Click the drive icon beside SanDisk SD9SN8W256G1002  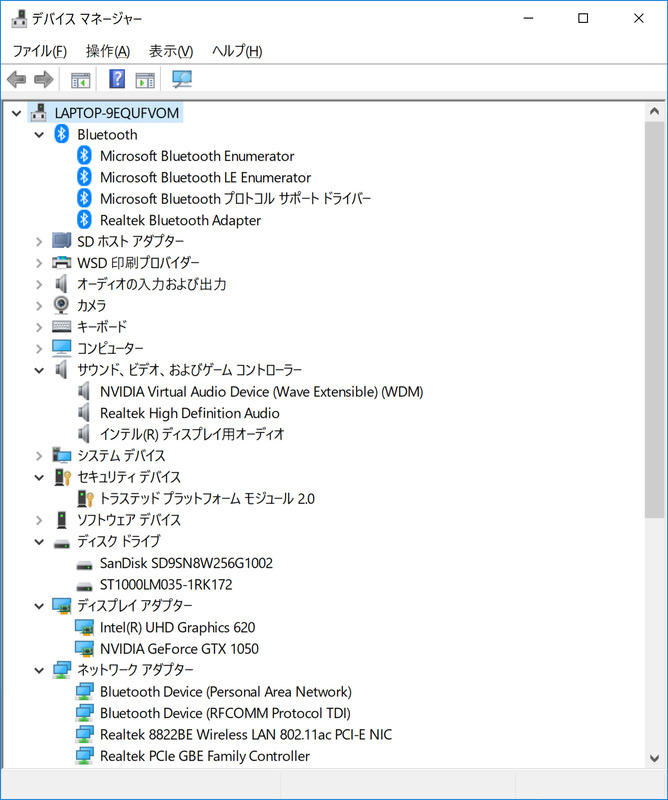pos(84,565)
